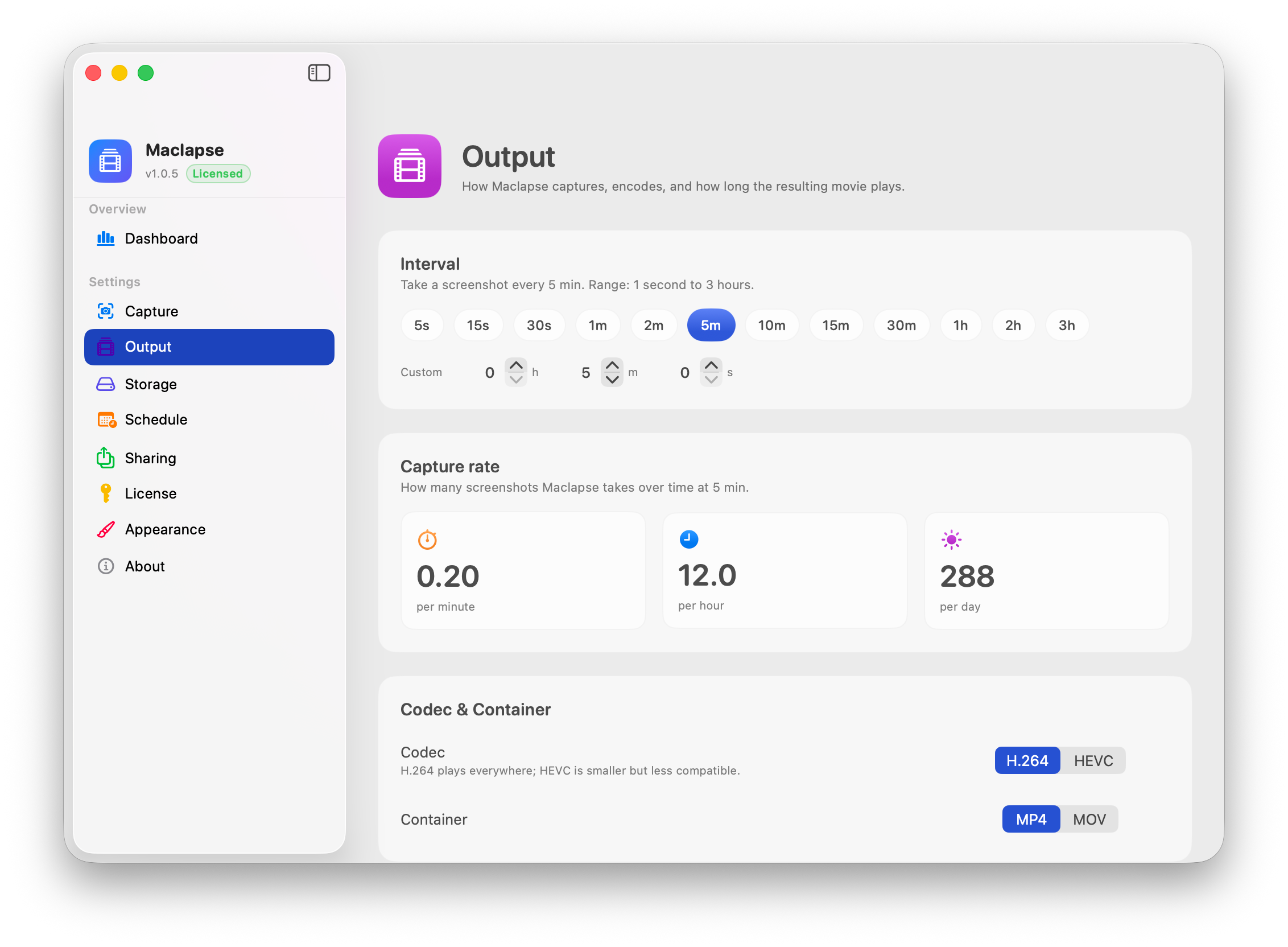Switch container to MOV
Image resolution: width=1288 pixels, height=947 pixels.
[1089, 819]
